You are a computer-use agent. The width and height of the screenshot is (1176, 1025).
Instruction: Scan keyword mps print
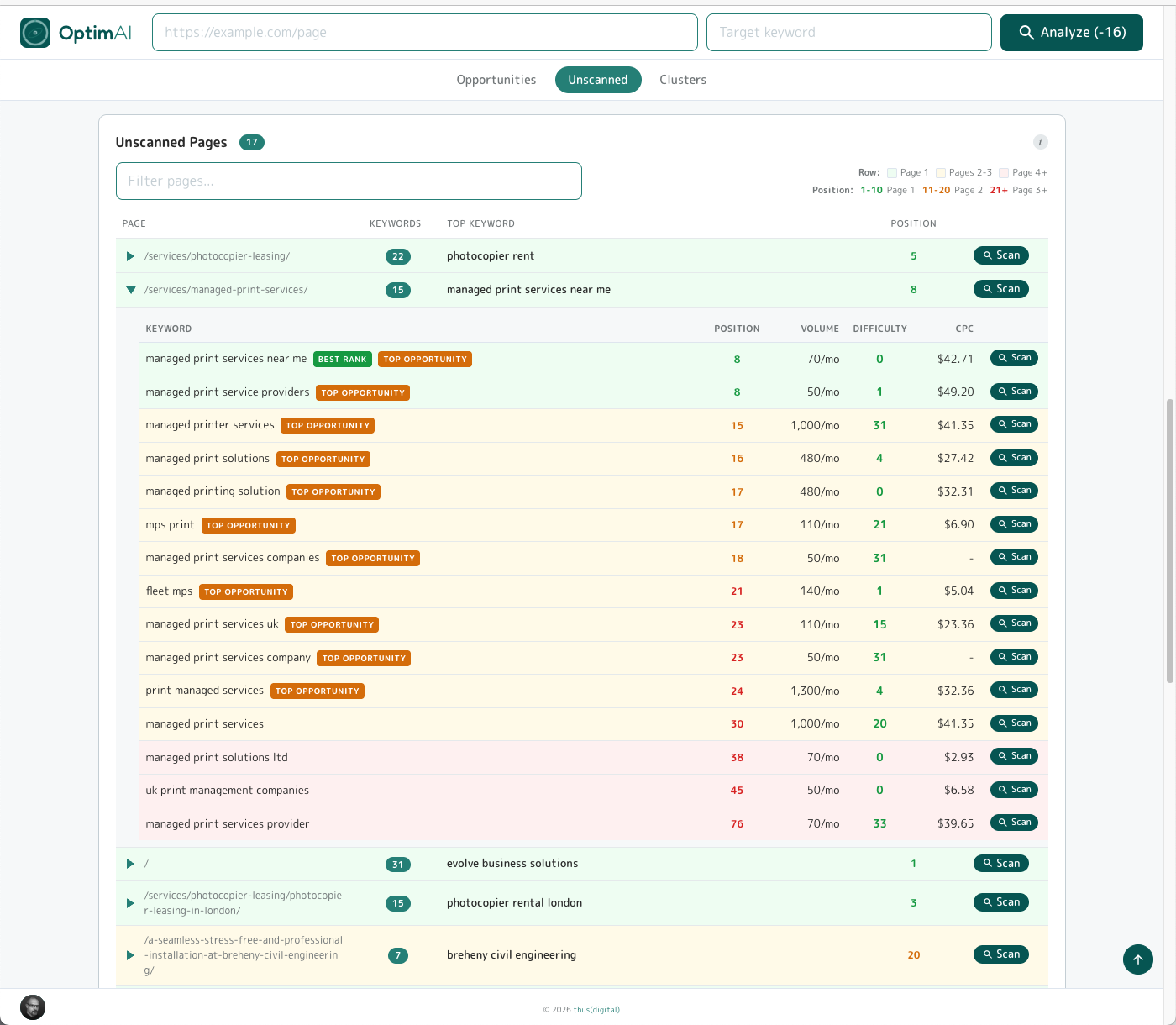pyautogui.click(x=1014, y=524)
